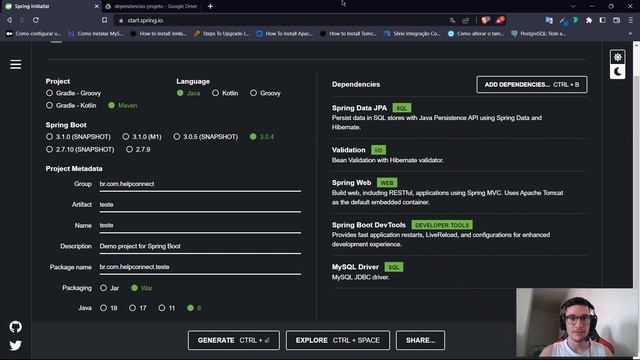Screen dimensions: 640x360
Task: Switch to the Spring Initializr tab
Action: tap(51, 6)
